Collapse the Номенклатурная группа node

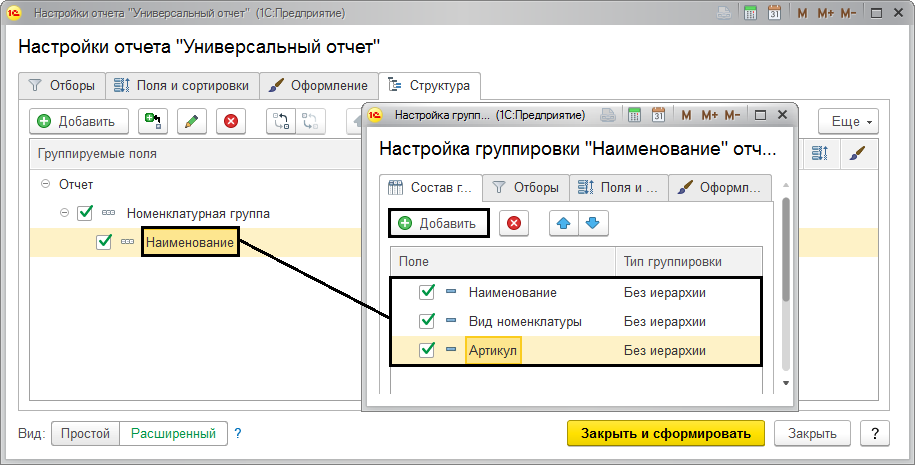64,213
